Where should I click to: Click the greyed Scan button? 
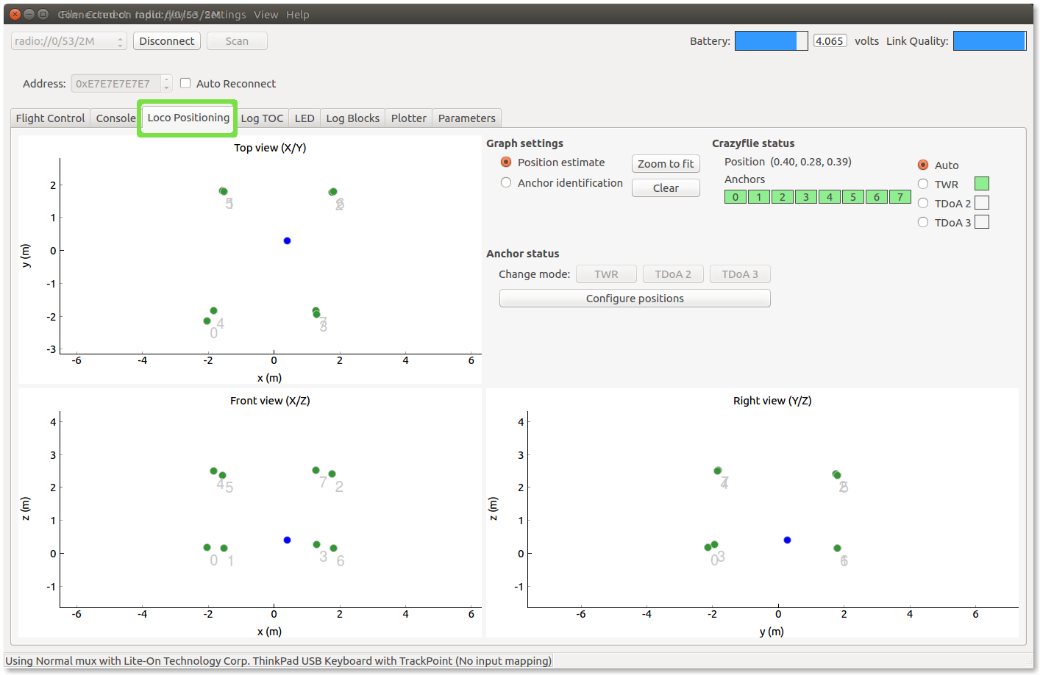tap(237, 41)
